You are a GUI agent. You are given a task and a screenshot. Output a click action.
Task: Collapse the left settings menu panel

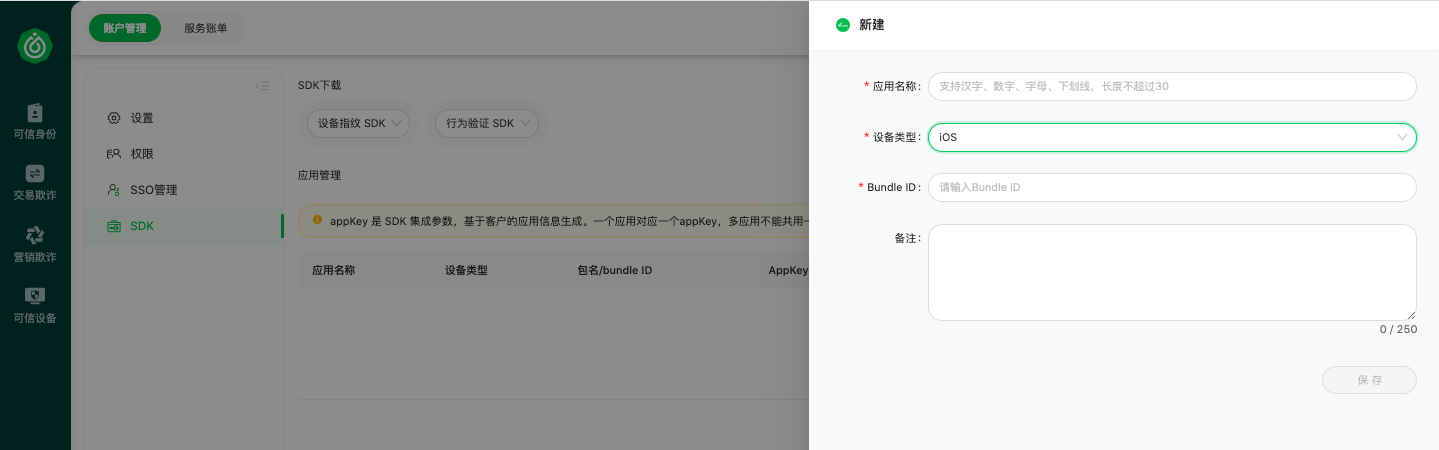click(x=262, y=86)
